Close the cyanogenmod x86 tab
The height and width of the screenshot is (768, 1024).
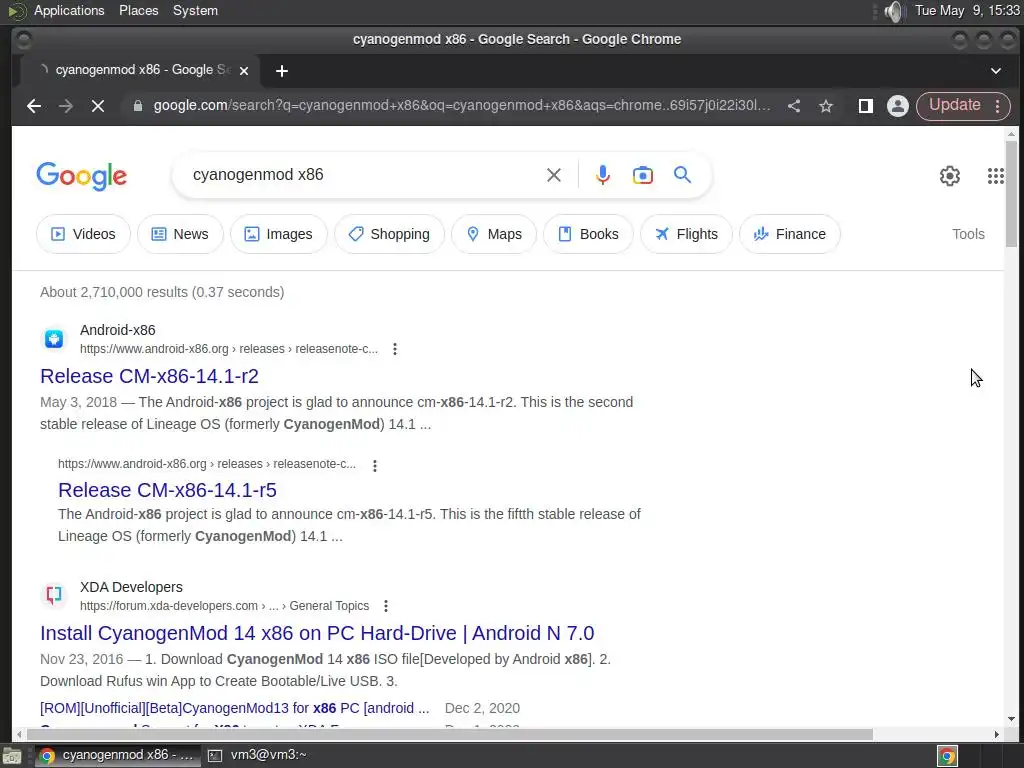point(244,71)
